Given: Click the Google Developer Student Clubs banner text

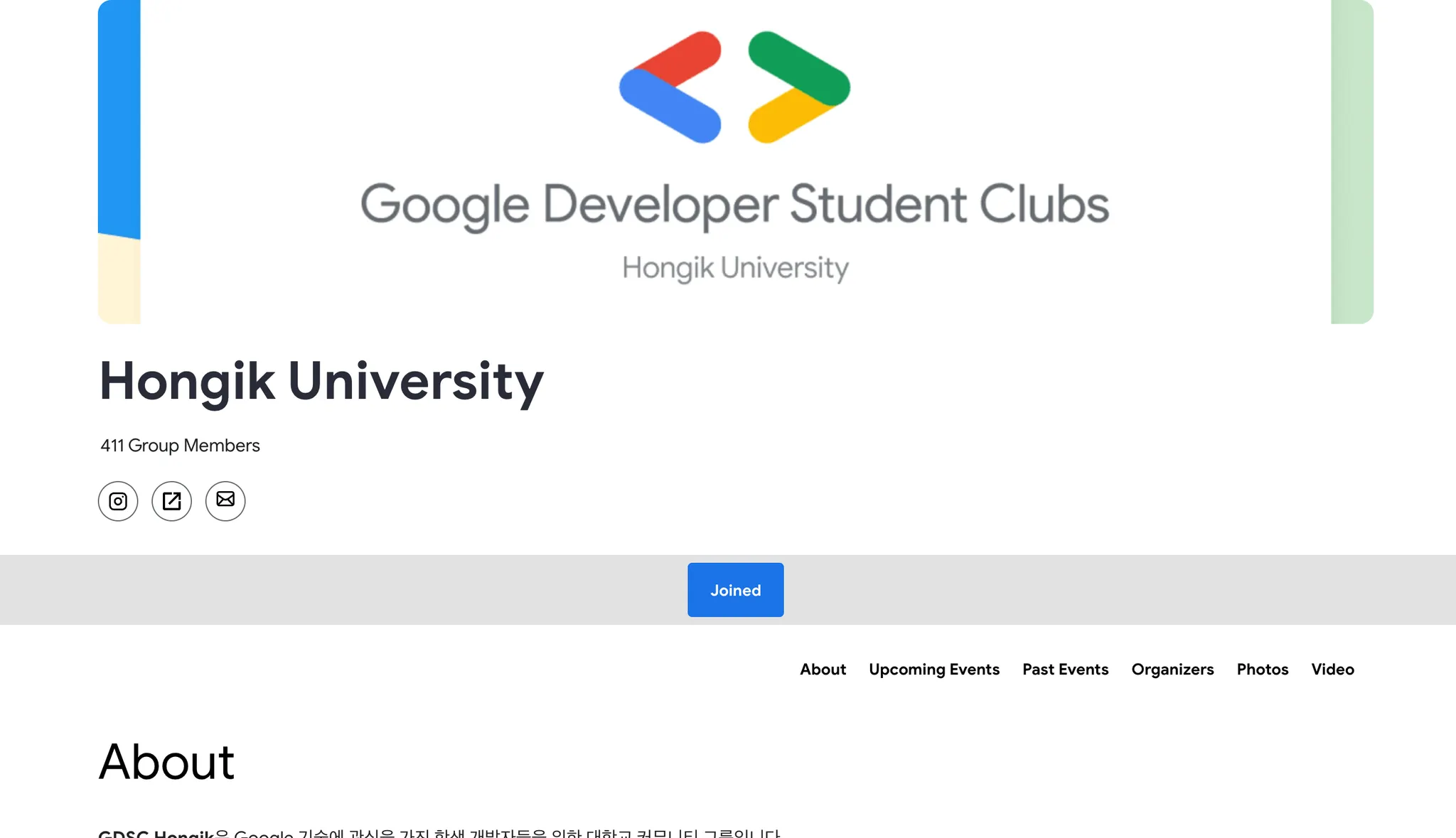Looking at the screenshot, I should click(x=734, y=205).
